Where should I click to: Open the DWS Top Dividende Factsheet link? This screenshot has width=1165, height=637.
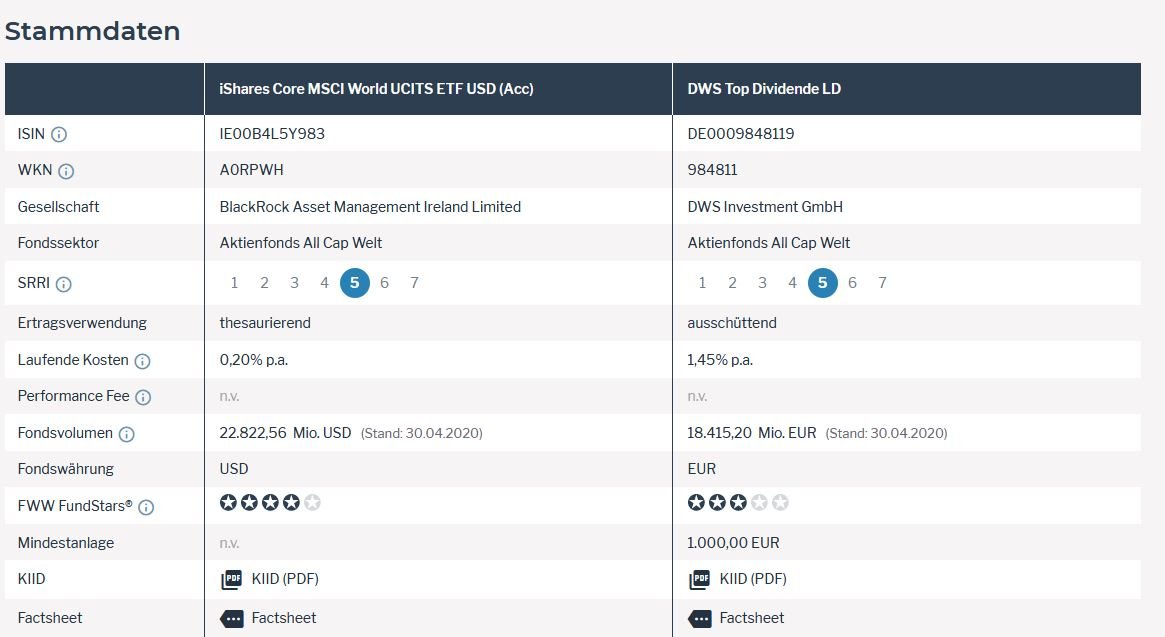click(x=752, y=618)
